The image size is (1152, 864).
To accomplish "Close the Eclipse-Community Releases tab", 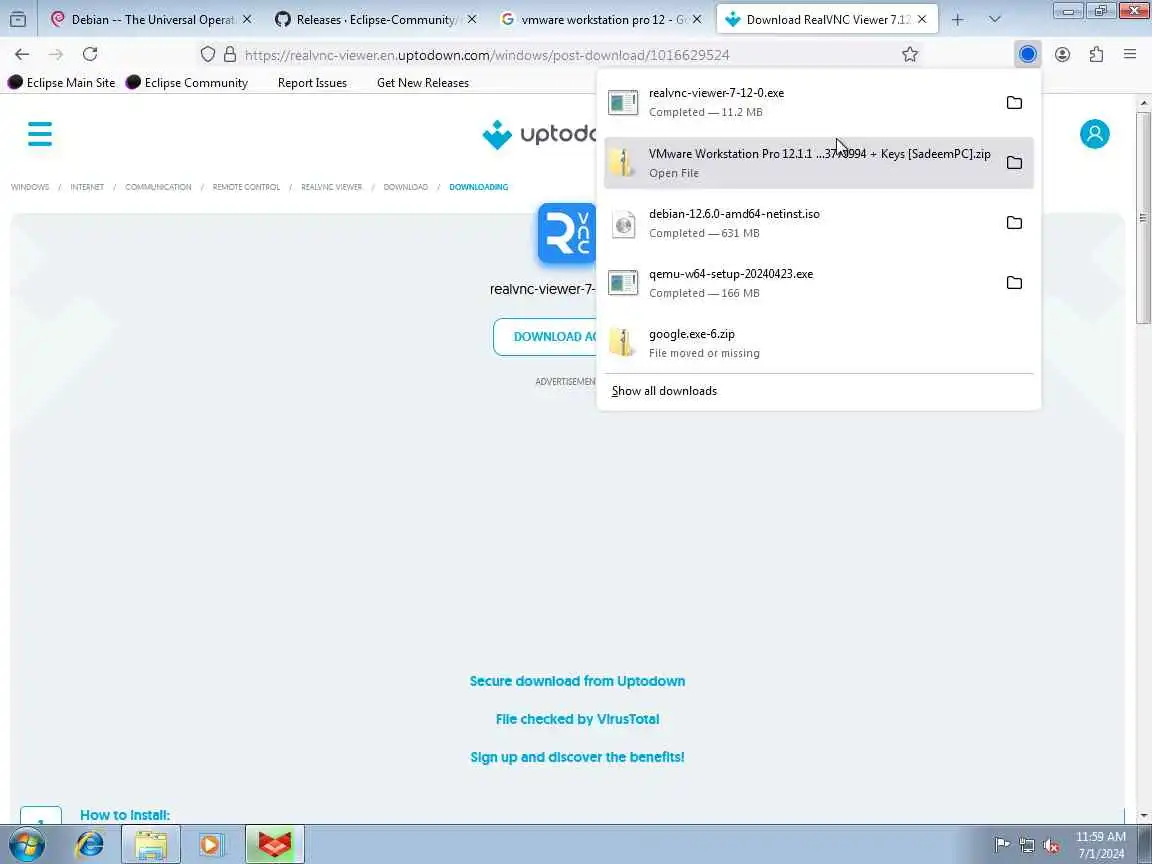I will [472, 19].
